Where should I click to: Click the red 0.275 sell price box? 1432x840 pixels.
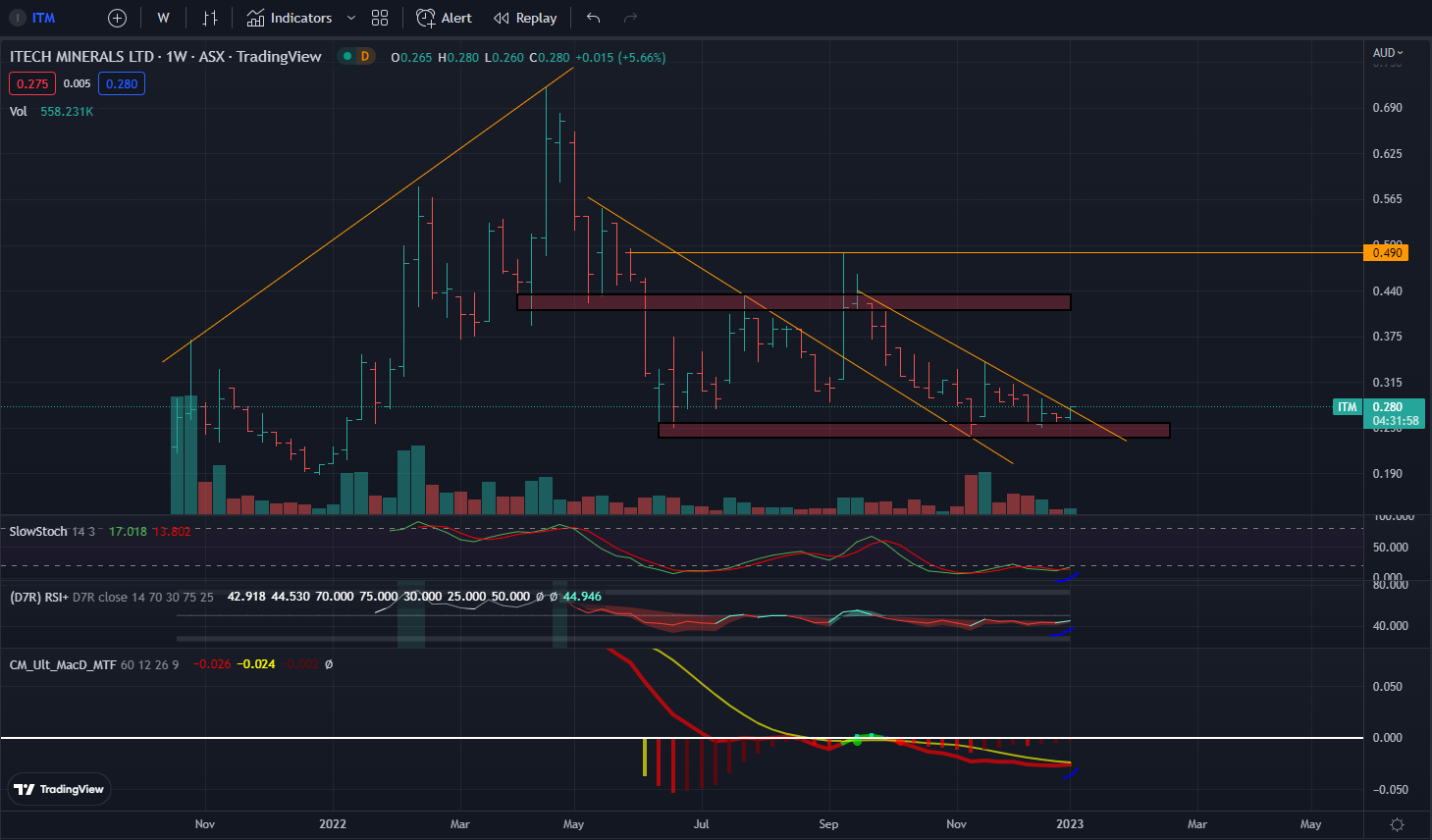32,83
